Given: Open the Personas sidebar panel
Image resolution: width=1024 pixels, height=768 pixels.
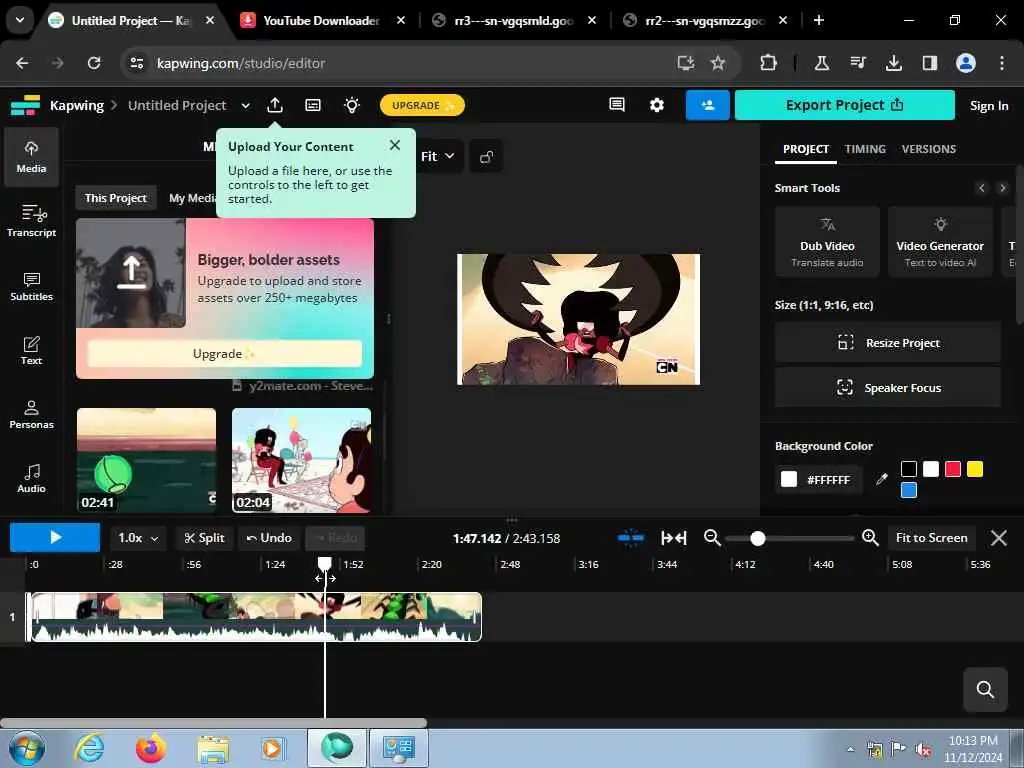Looking at the screenshot, I should pos(31,414).
